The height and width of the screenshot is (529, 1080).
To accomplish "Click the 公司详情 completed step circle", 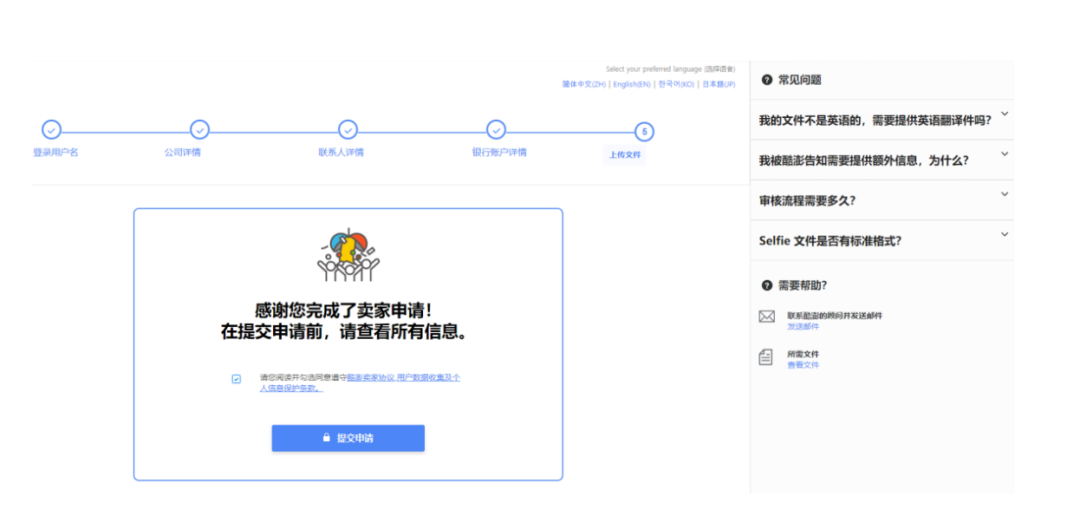I will (199, 130).
